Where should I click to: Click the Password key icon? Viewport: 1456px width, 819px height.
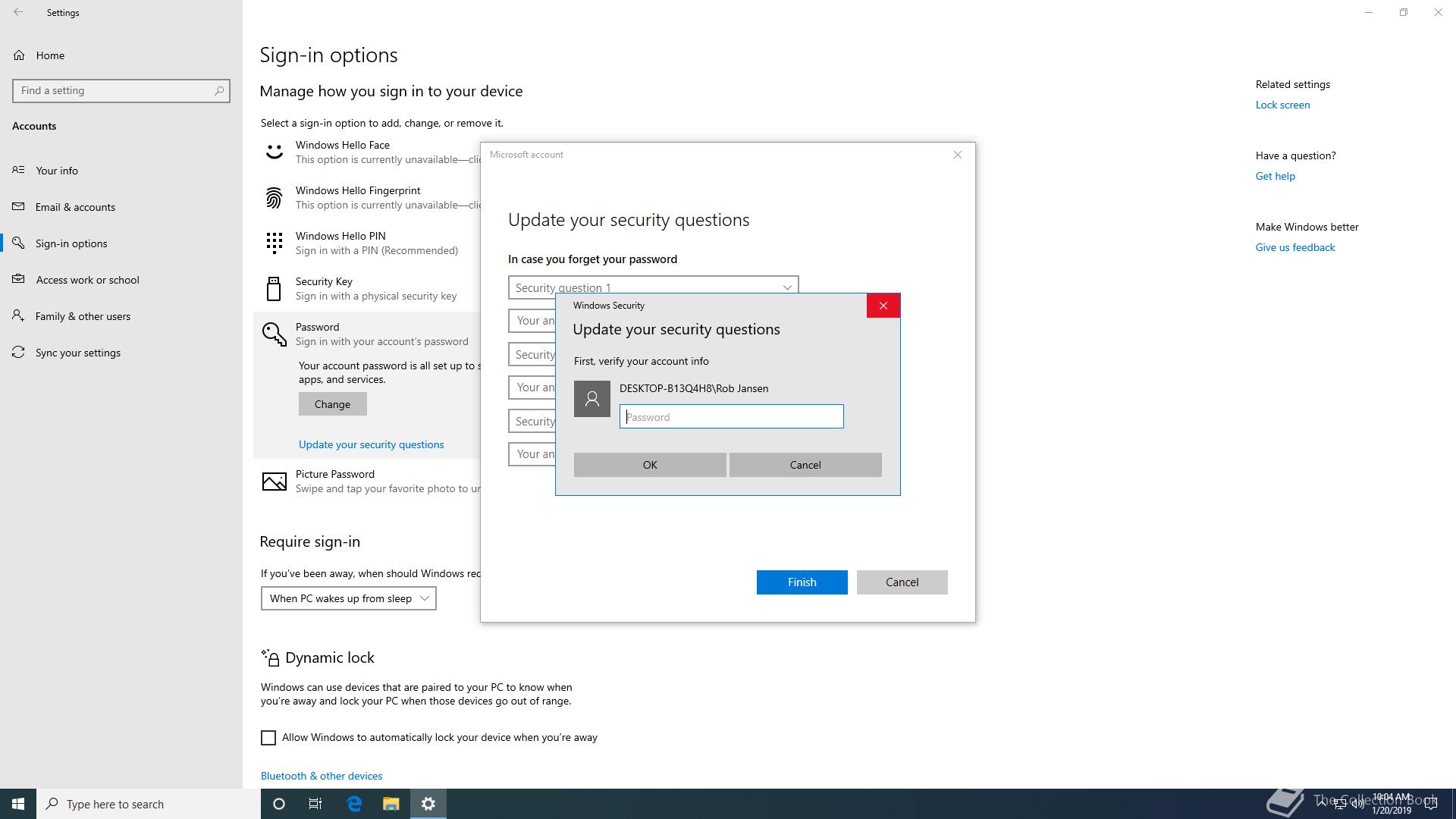click(274, 334)
